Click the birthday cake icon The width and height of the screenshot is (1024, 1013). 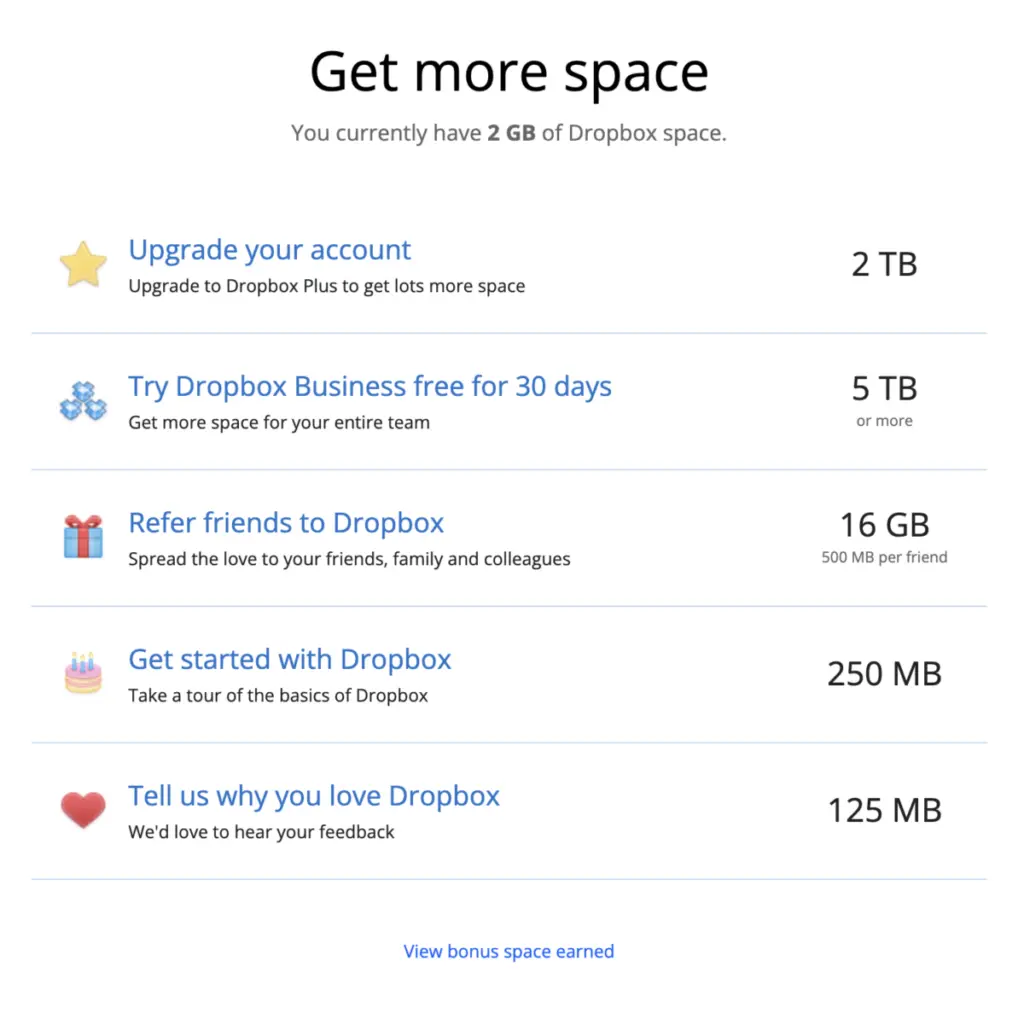point(83,673)
